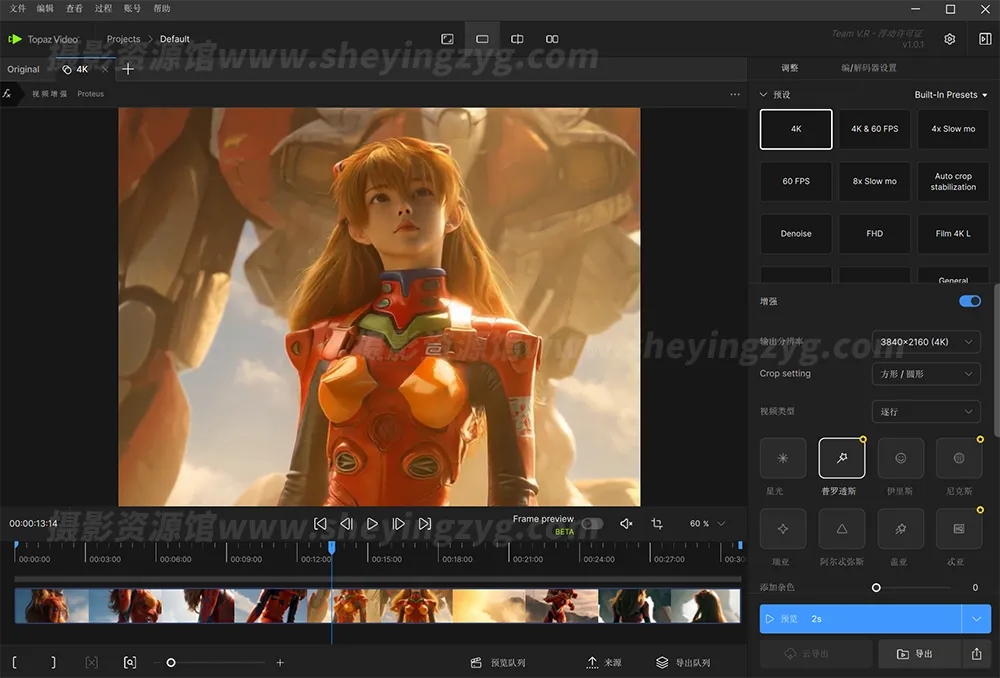Open the 3840×2160 (4K) output resolution dropdown
The width and height of the screenshot is (1000, 678).
coord(926,342)
